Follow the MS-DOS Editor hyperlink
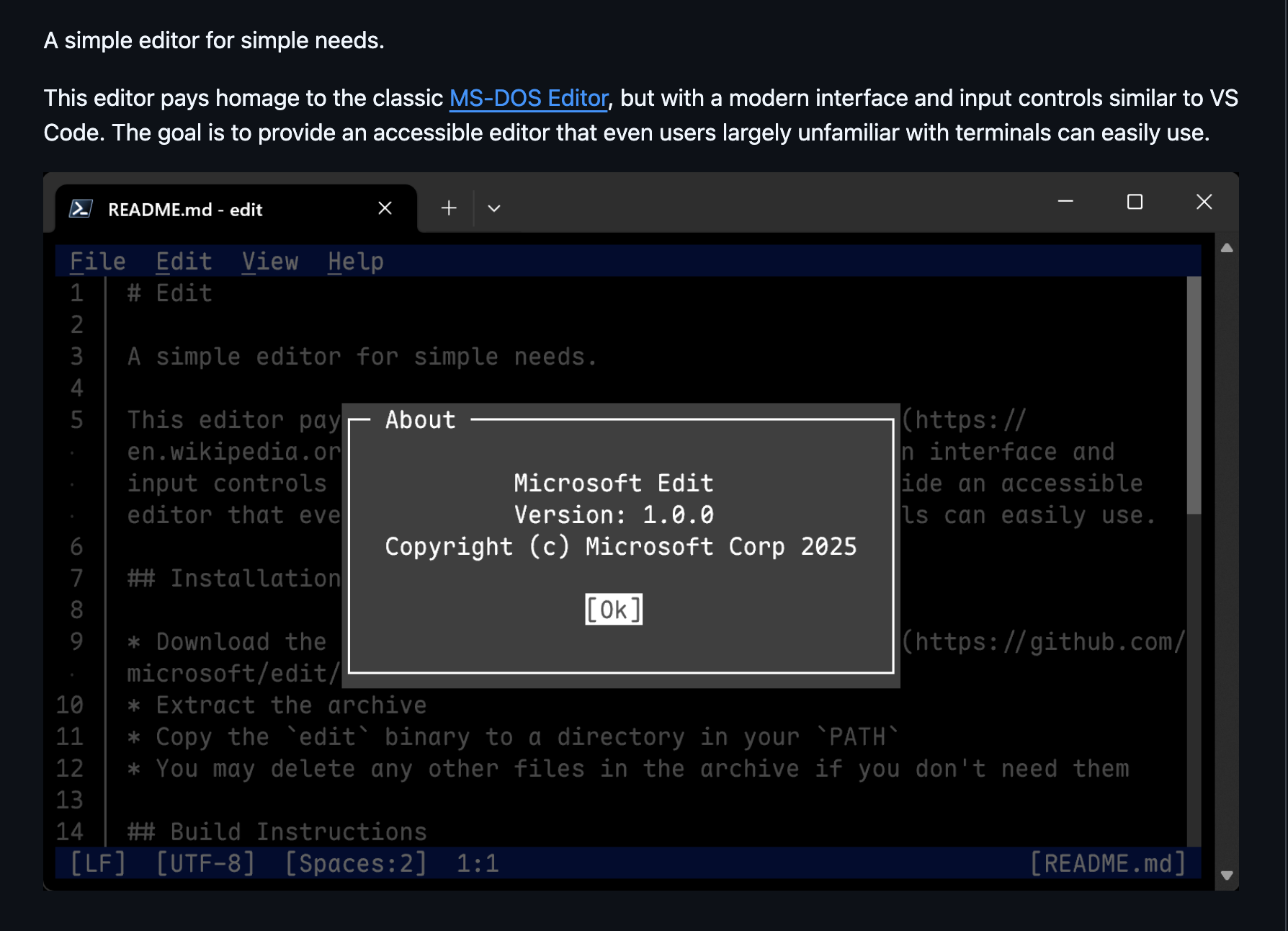The height and width of the screenshot is (931, 1288). click(528, 97)
